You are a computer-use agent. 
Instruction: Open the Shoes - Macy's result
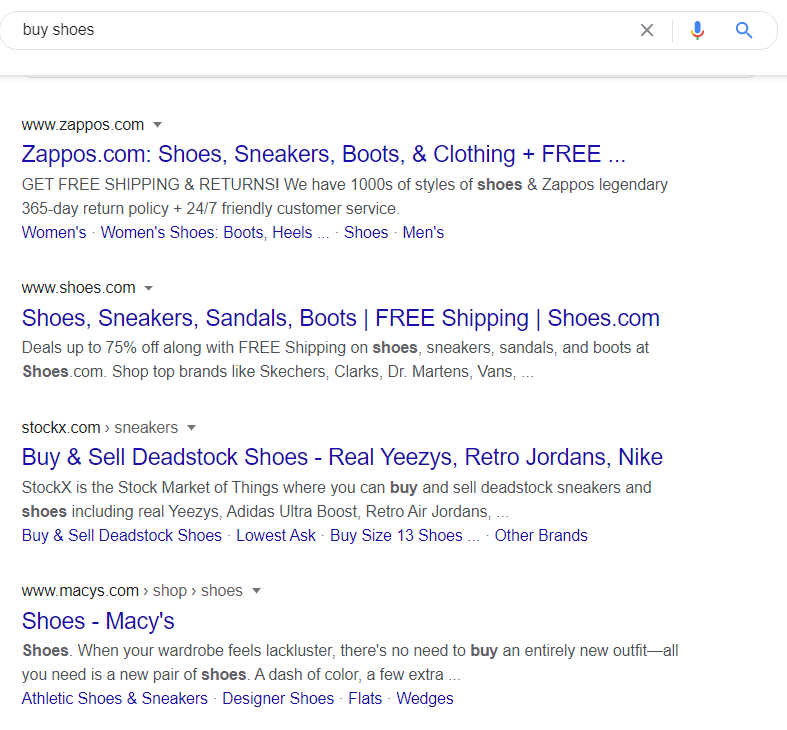click(x=98, y=621)
